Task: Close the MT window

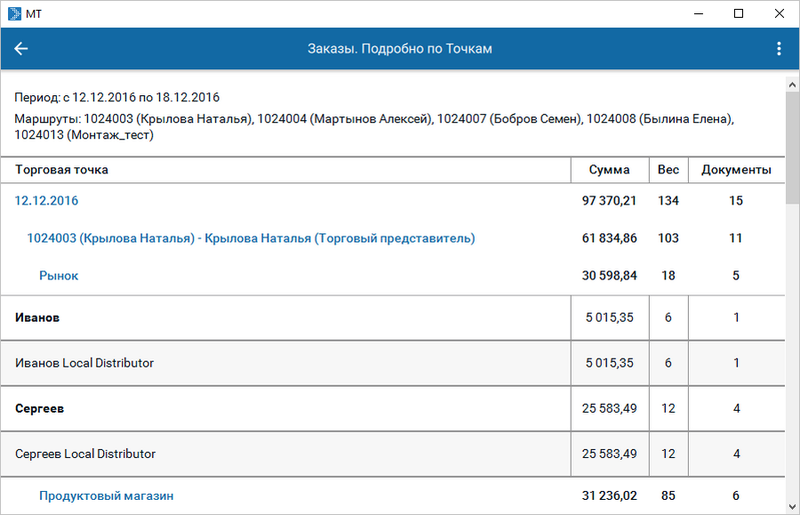Action: point(779,14)
